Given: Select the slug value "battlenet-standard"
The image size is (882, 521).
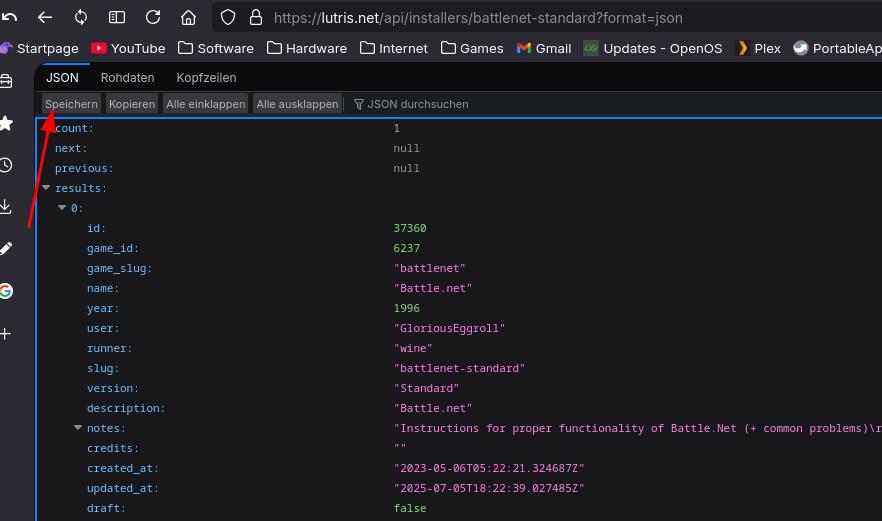Looking at the screenshot, I should (x=459, y=368).
